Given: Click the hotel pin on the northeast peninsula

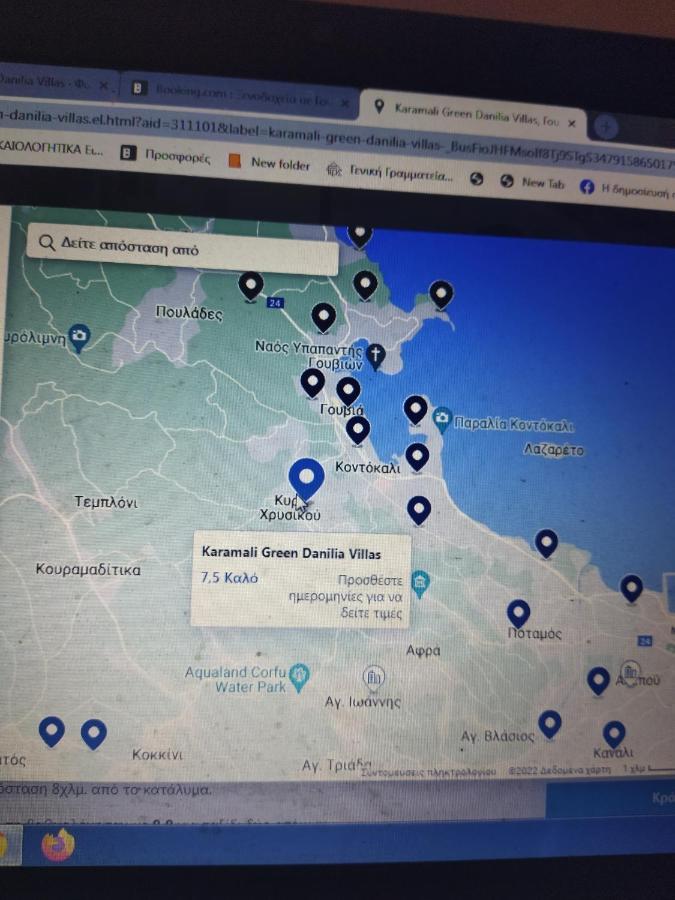Looking at the screenshot, I should [441, 295].
